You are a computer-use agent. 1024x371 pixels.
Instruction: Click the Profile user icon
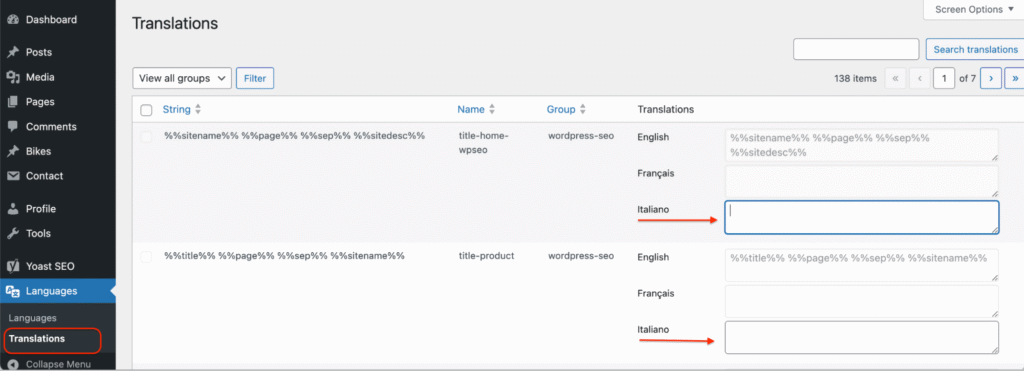pos(12,209)
